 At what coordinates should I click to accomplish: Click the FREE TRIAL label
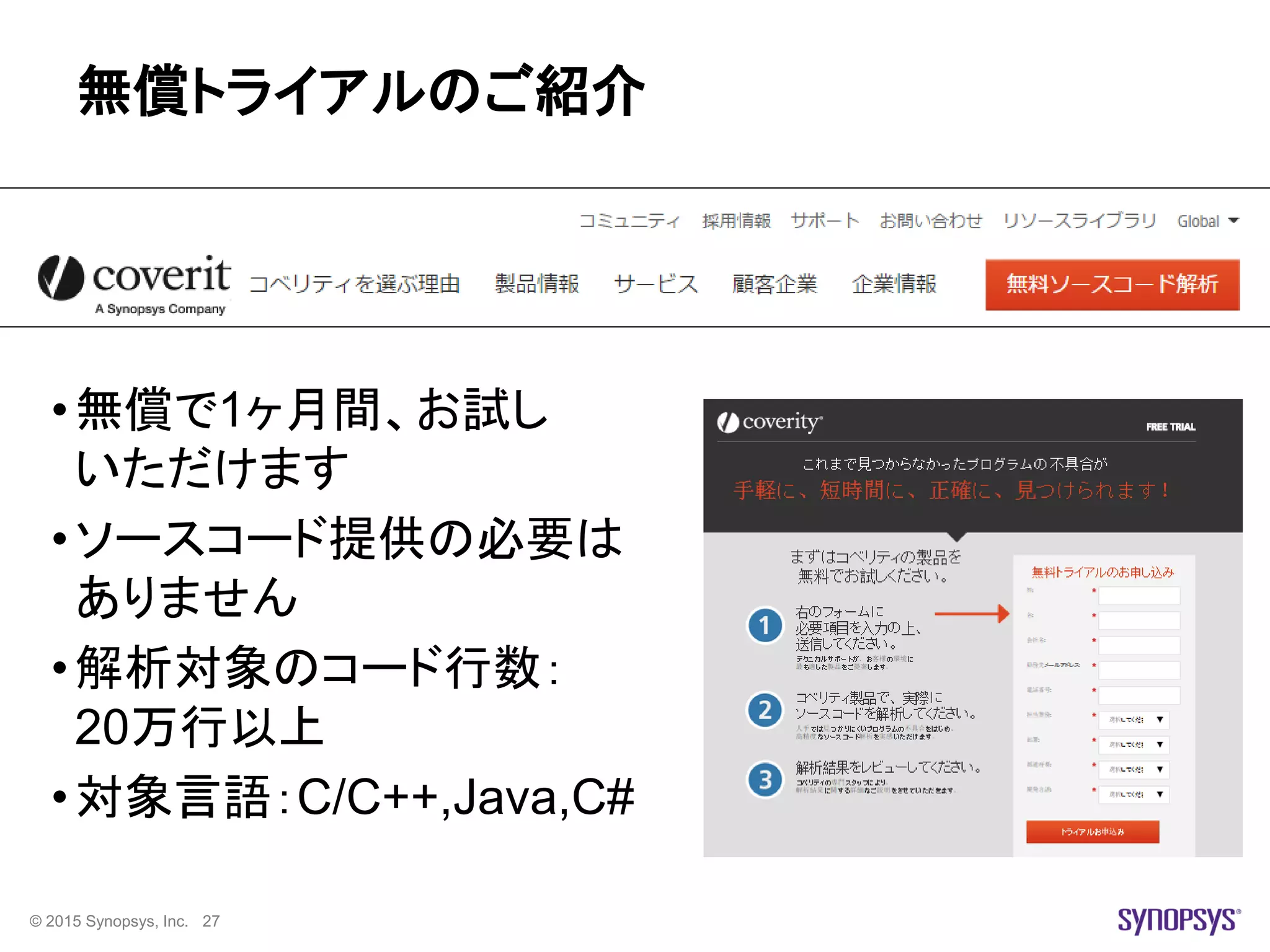(x=1170, y=427)
